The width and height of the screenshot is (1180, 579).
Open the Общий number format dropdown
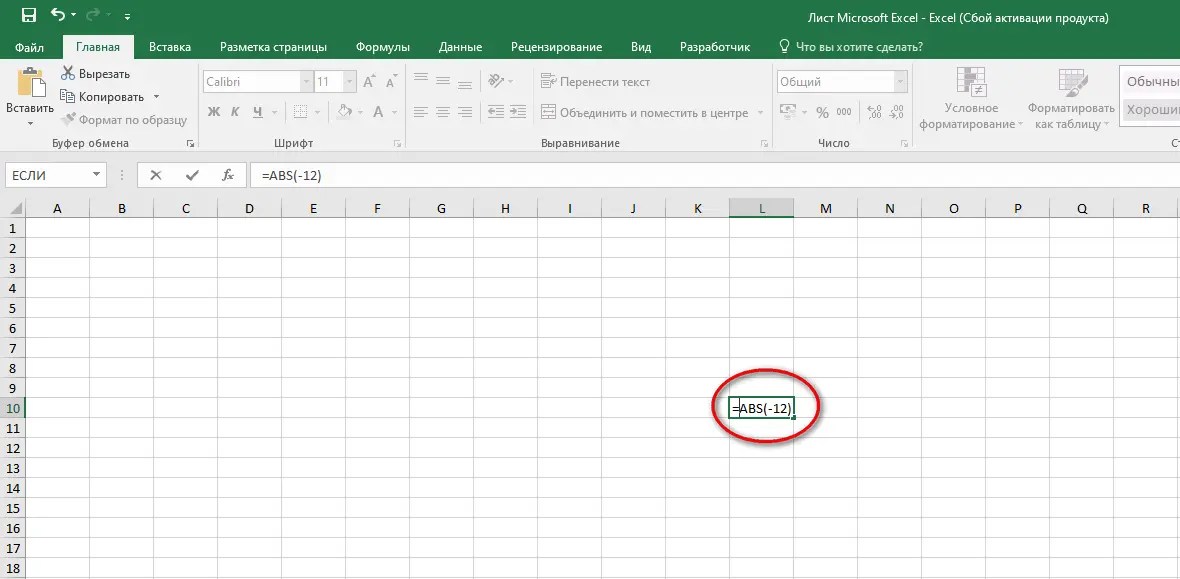click(900, 81)
